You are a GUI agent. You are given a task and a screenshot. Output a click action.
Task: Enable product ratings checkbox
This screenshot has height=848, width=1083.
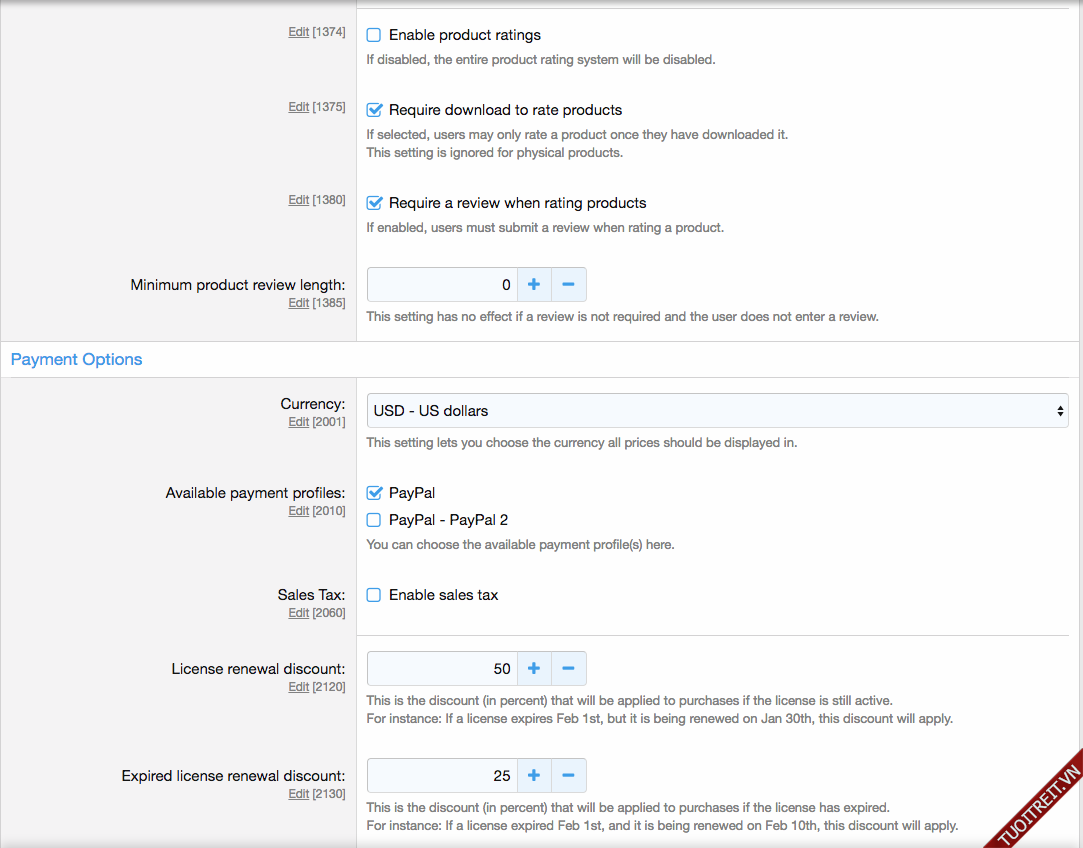(374, 35)
